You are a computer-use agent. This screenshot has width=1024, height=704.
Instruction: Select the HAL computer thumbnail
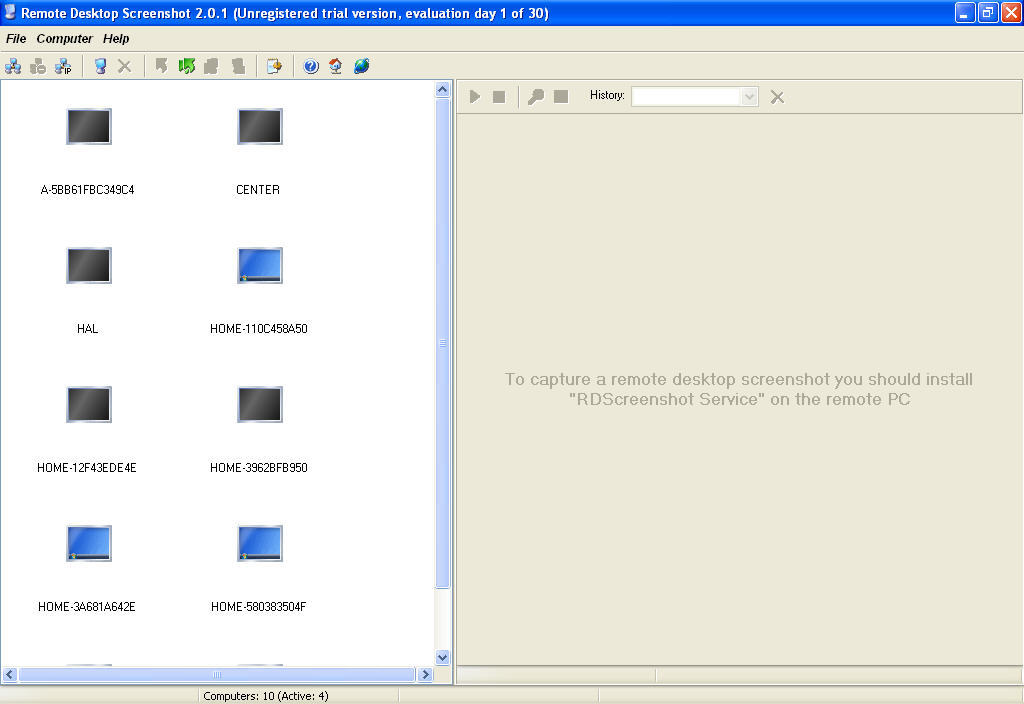tap(88, 265)
